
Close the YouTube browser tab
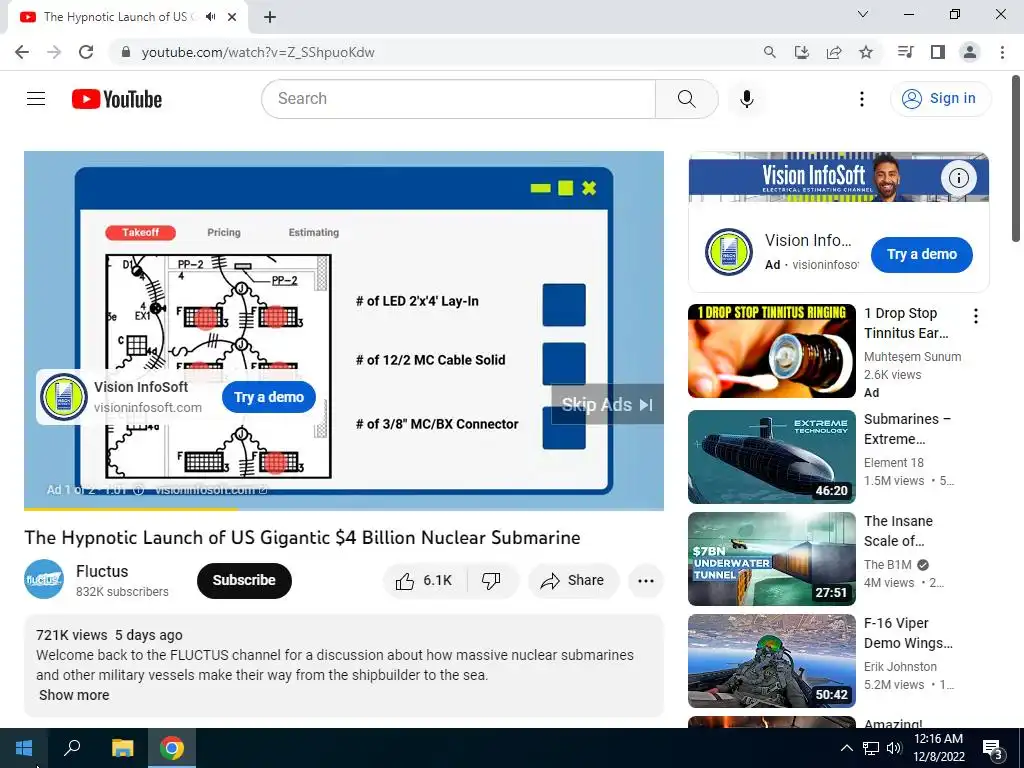(232, 17)
